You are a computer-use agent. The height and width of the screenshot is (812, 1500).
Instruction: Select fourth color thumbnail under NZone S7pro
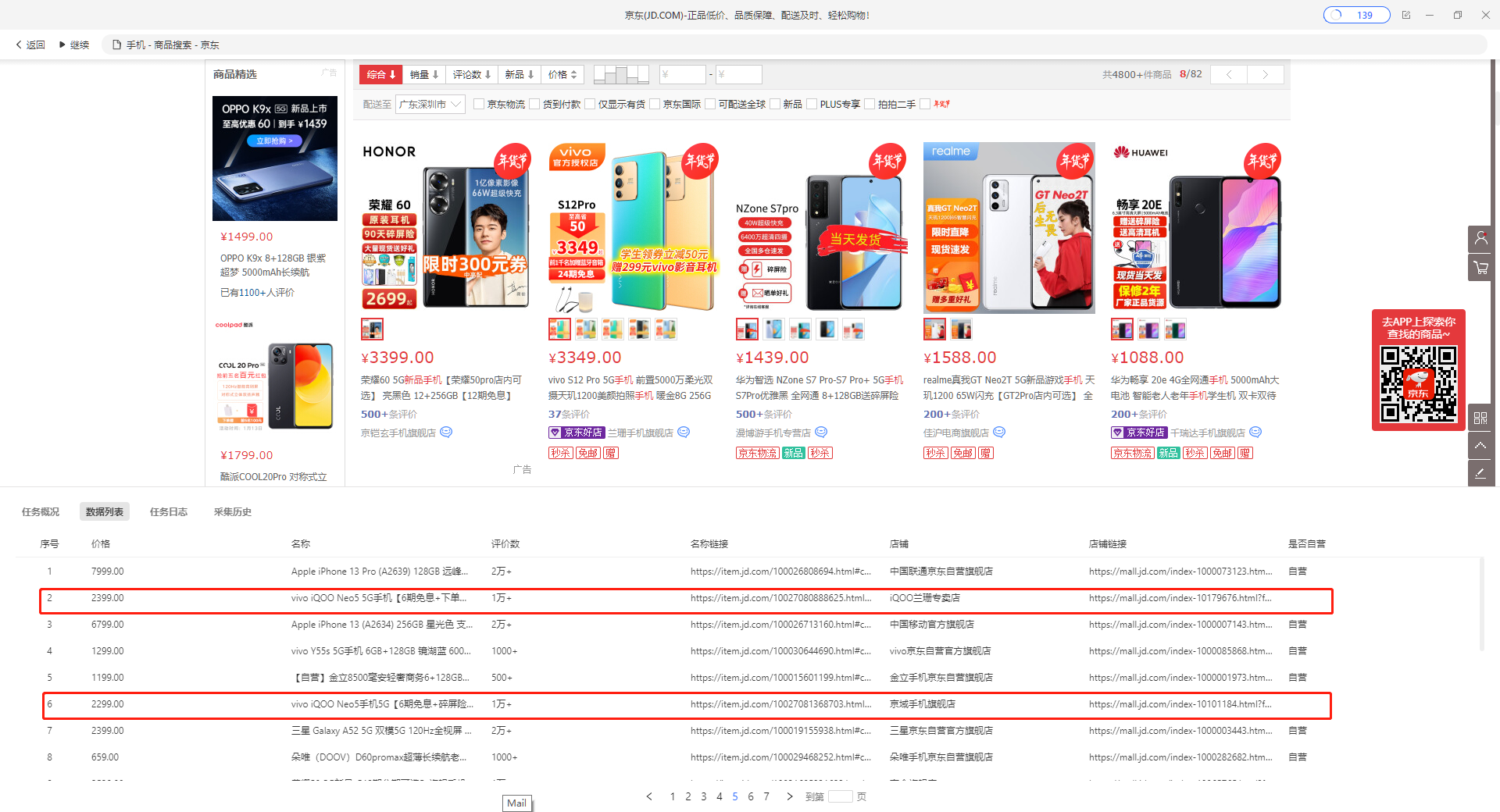coord(827,329)
